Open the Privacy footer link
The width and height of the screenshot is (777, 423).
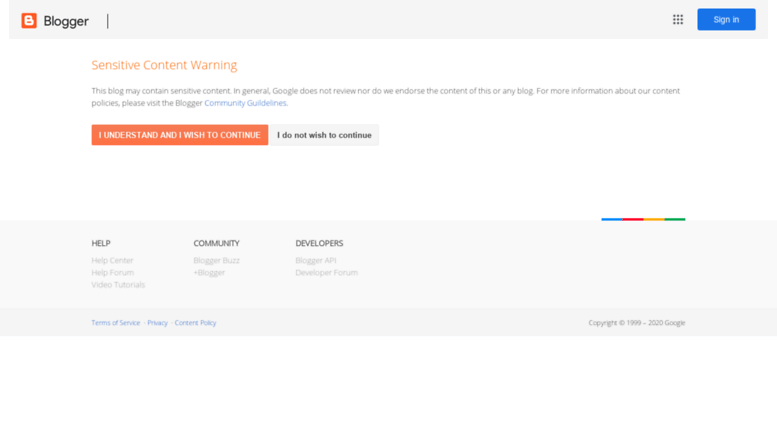(x=158, y=323)
